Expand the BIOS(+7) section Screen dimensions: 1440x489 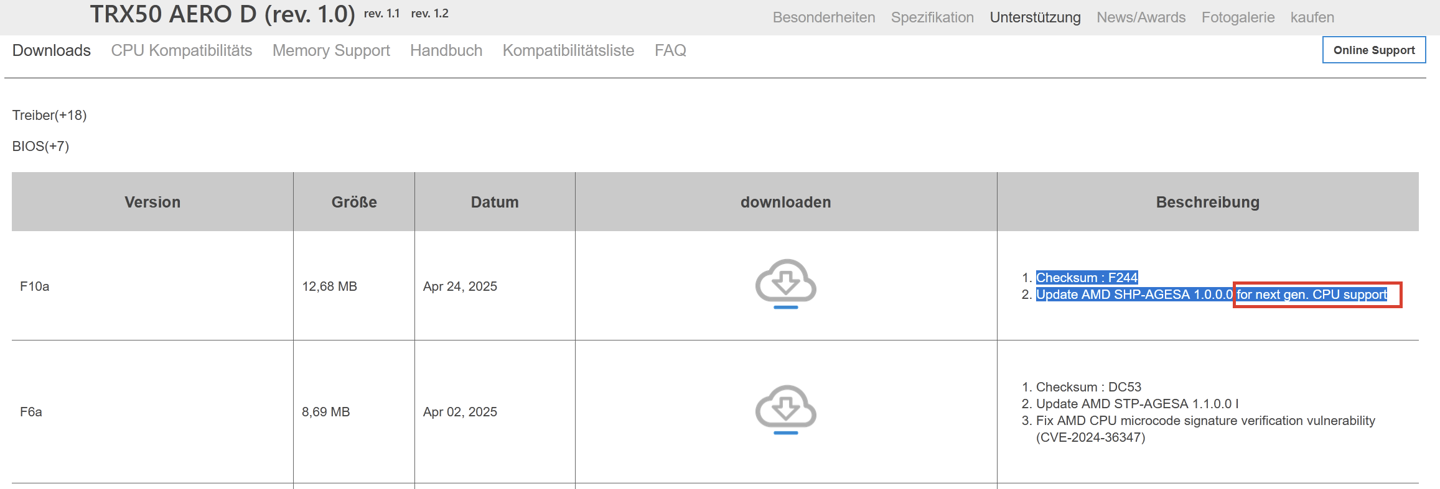[41, 146]
